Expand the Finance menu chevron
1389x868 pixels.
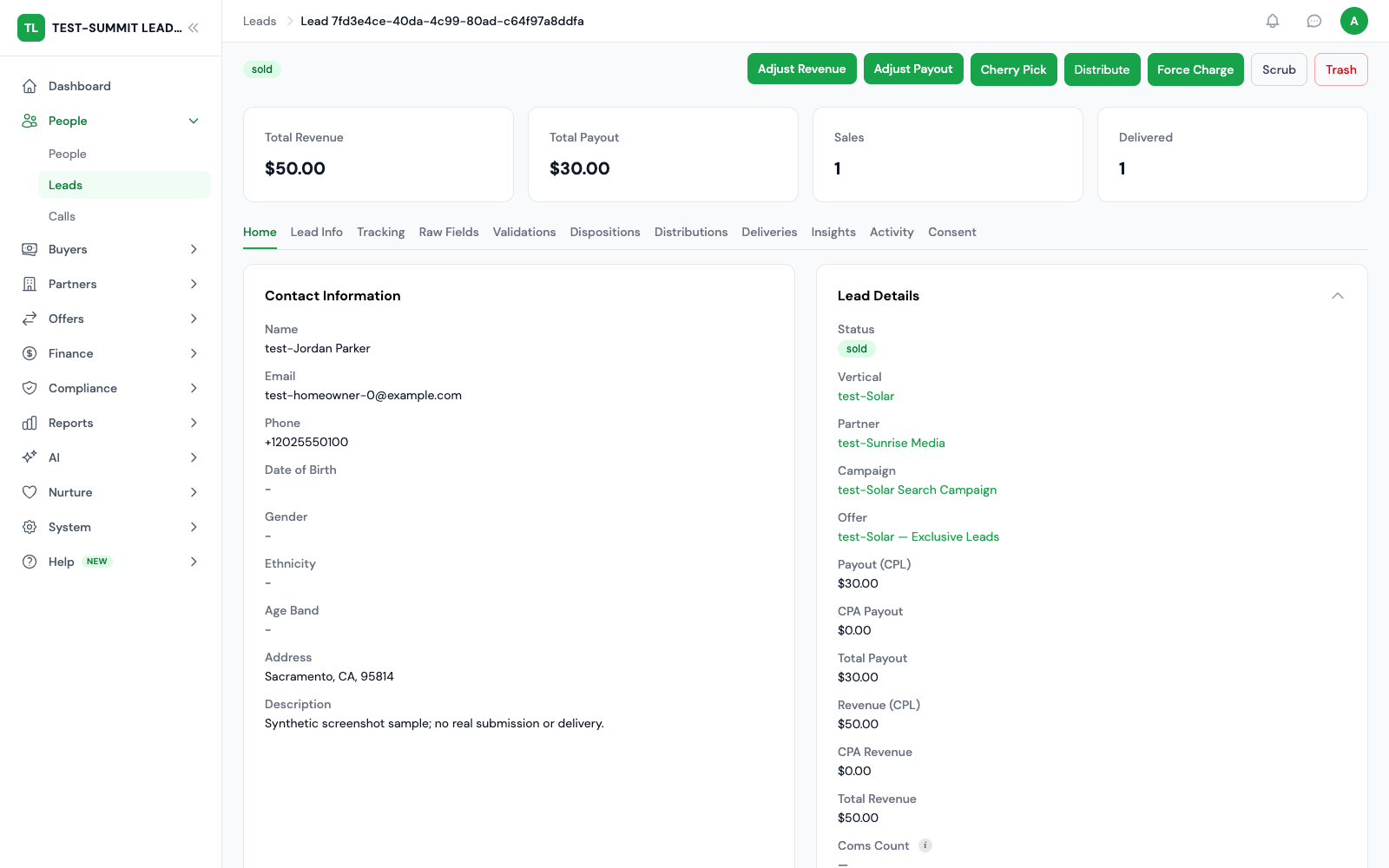(x=194, y=353)
